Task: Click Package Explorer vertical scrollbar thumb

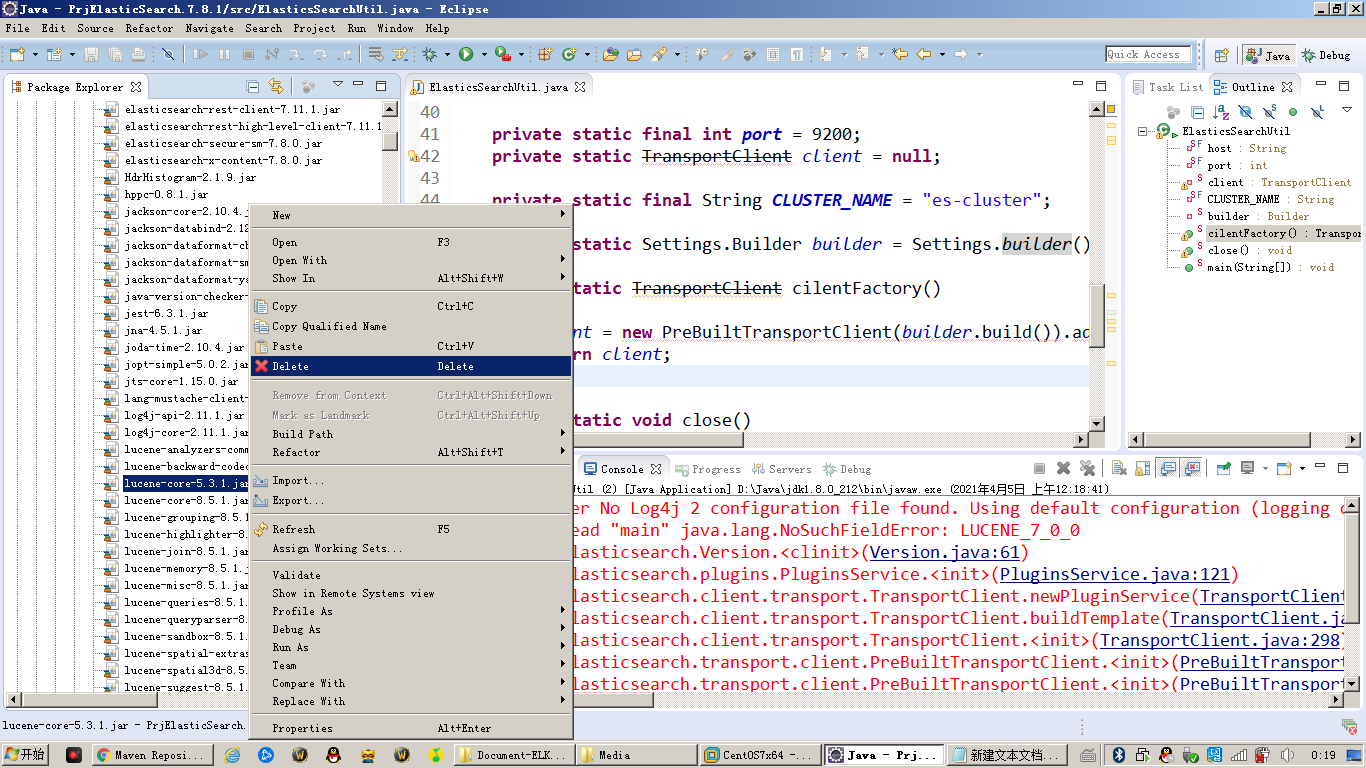Action: [x=390, y=141]
